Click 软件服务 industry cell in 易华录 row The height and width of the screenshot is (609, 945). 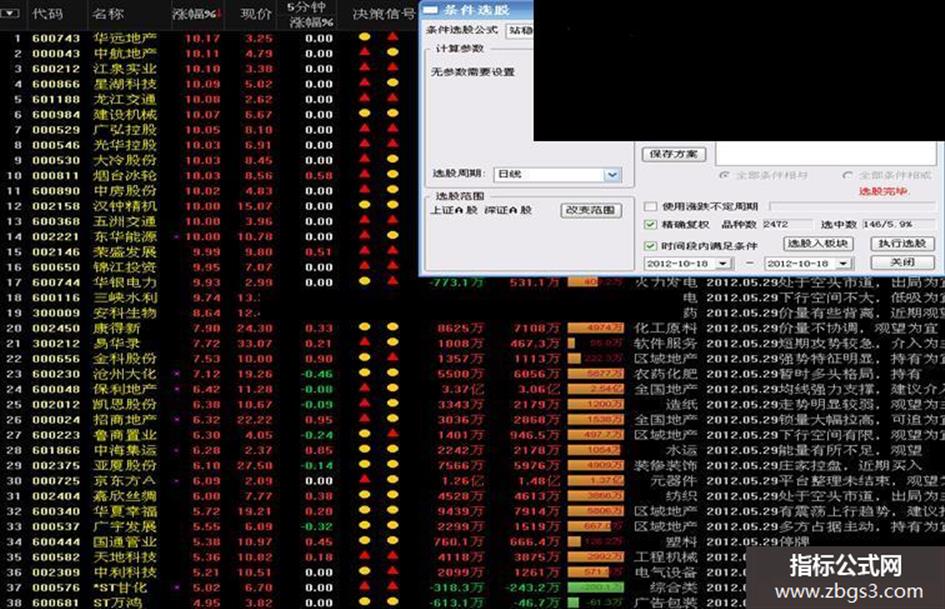[665, 343]
